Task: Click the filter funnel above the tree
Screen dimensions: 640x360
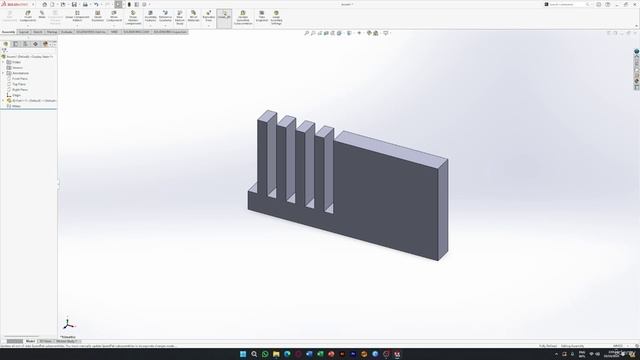Action: [4, 50]
